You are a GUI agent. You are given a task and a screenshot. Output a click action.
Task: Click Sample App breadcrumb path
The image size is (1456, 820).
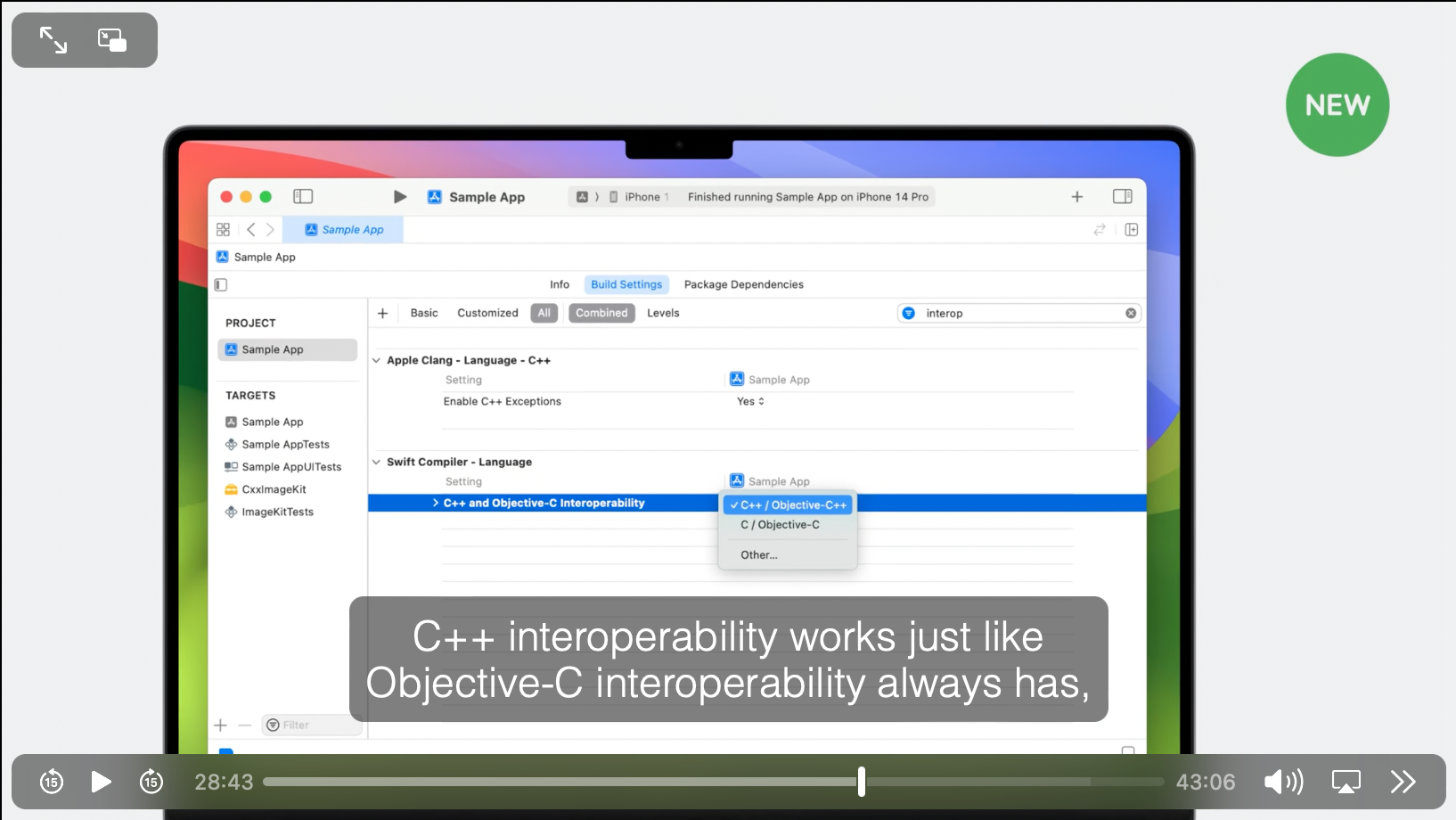point(256,257)
